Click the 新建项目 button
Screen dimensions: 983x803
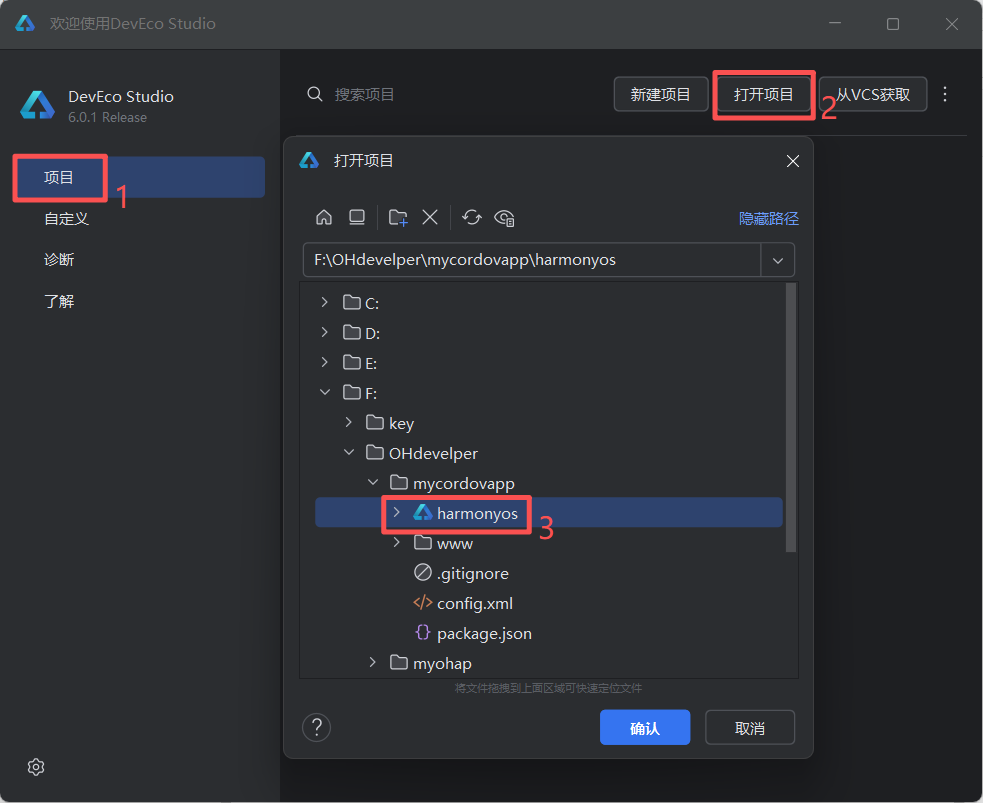coord(661,94)
